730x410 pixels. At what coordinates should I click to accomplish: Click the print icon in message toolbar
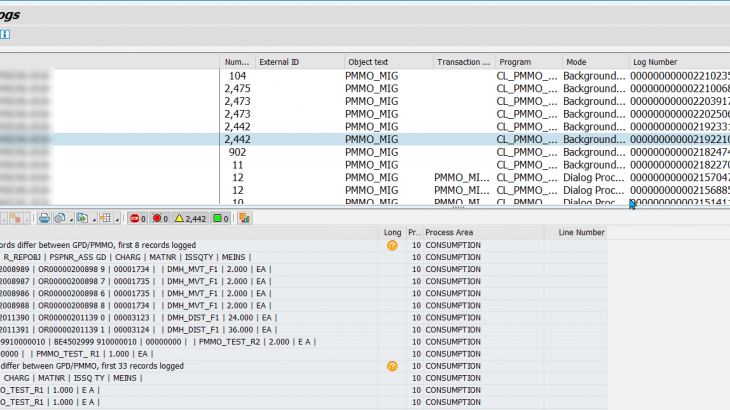44,218
